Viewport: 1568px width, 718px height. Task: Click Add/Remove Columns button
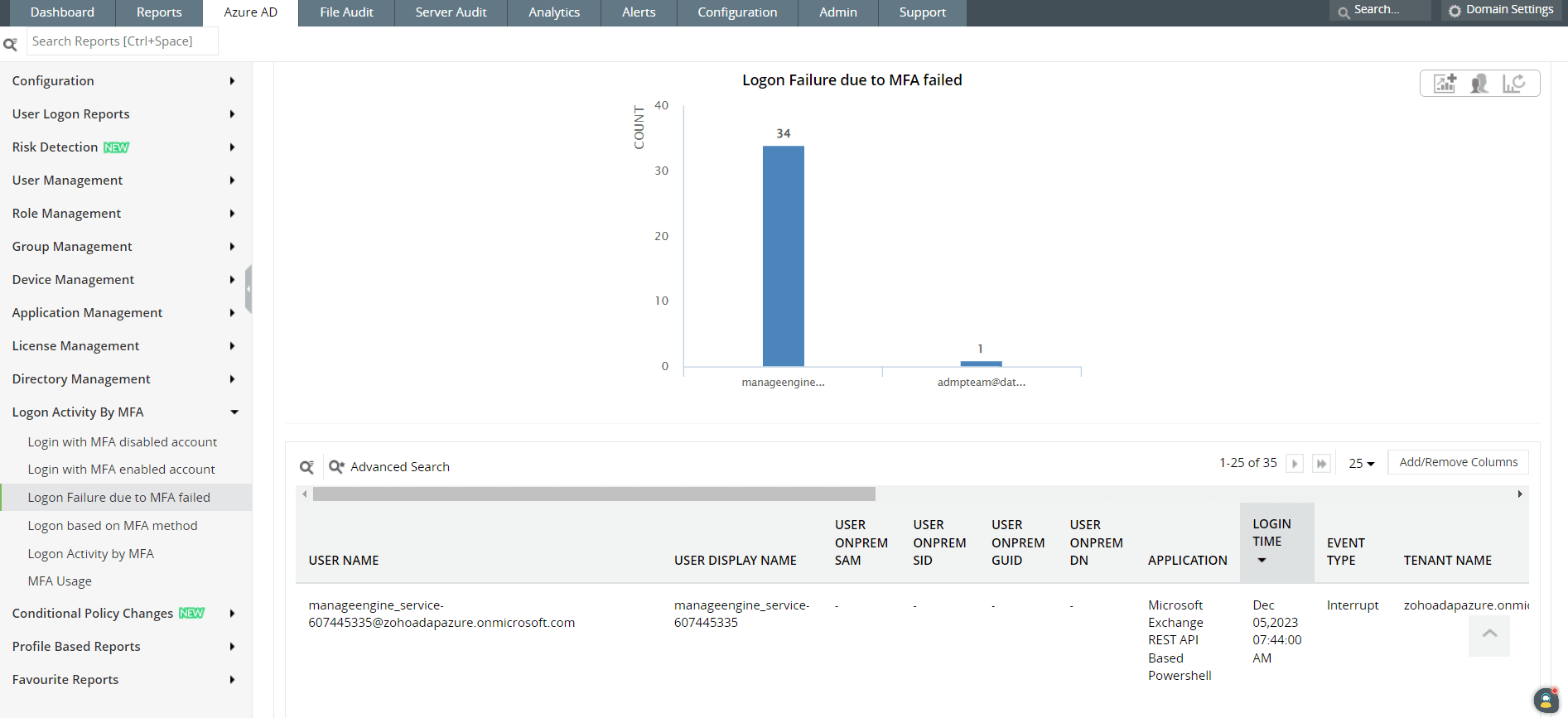(1458, 462)
